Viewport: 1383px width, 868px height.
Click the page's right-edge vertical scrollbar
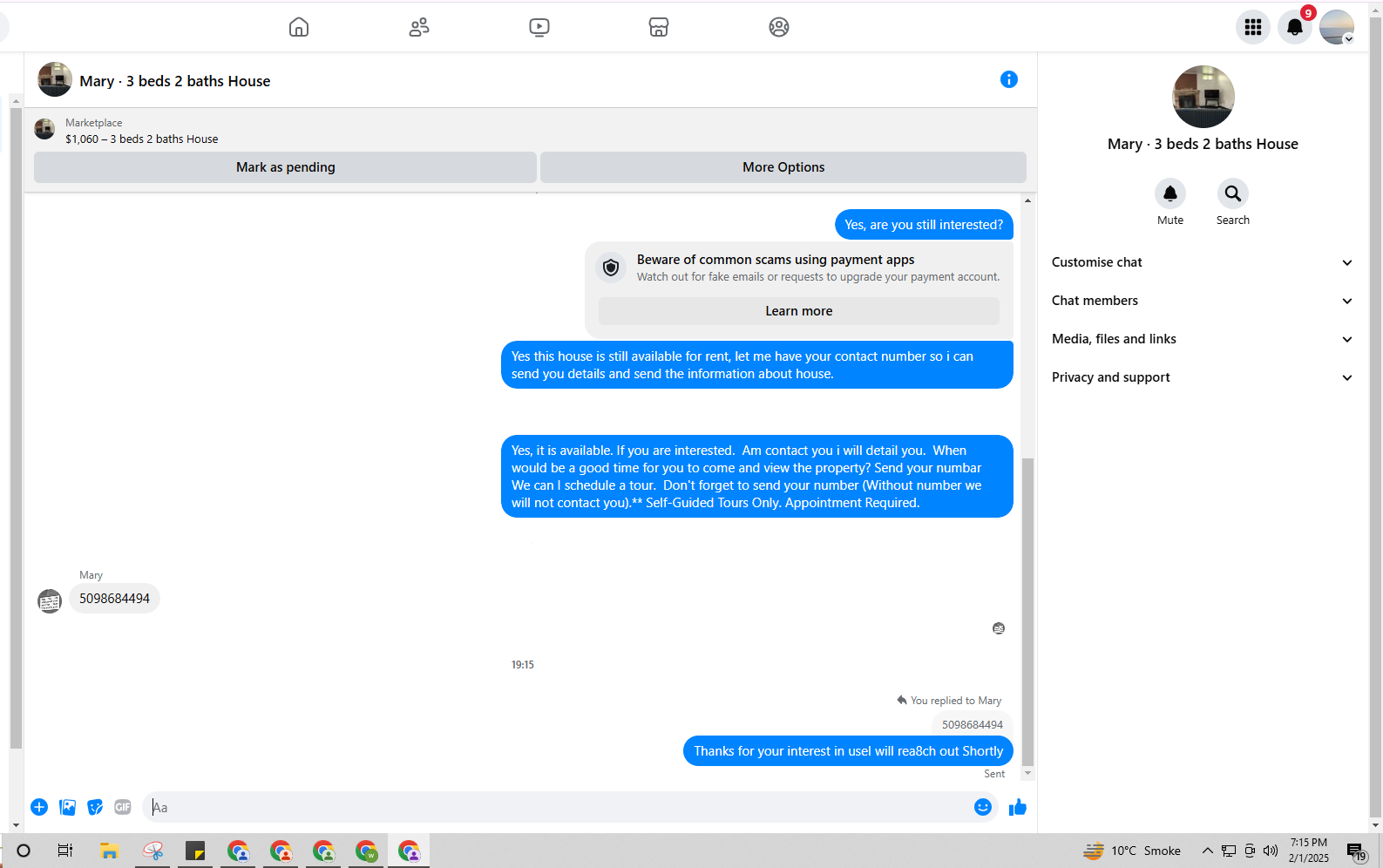click(x=1376, y=418)
